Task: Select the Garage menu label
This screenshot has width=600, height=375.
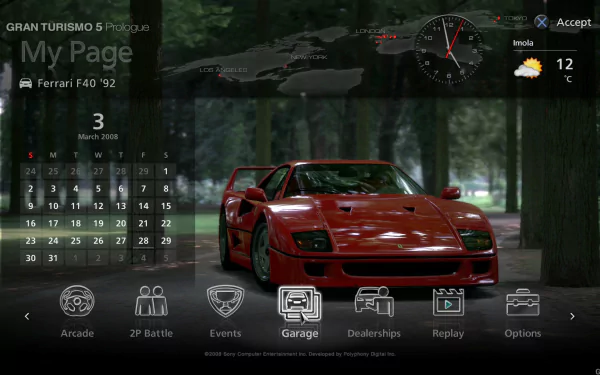Action: coord(300,333)
